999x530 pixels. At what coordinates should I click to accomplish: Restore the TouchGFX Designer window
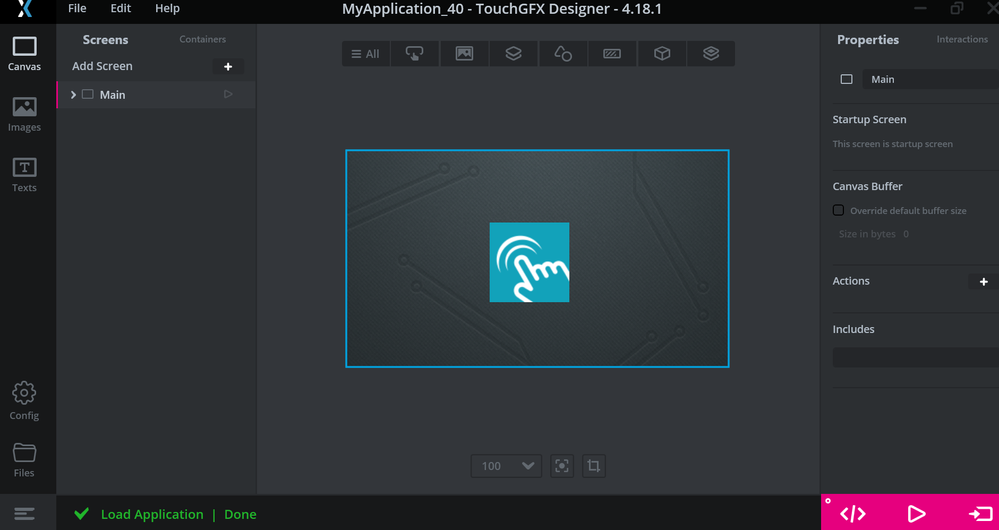[956, 8]
